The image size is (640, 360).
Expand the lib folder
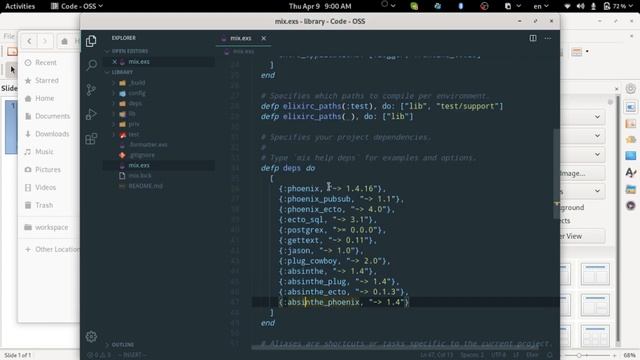coord(132,114)
